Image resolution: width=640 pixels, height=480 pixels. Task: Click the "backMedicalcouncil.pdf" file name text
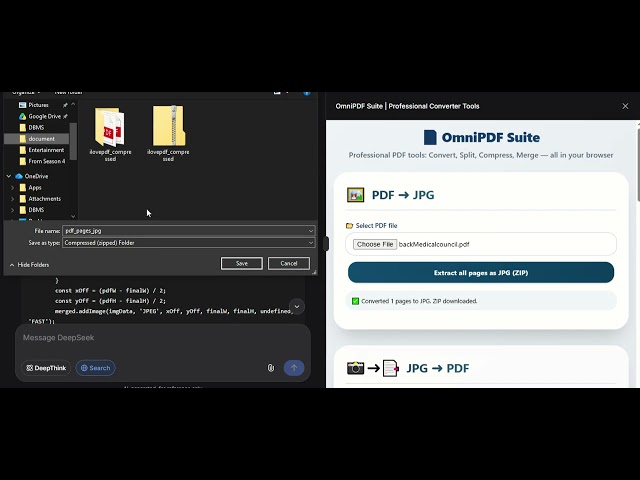tap(433, 244)
